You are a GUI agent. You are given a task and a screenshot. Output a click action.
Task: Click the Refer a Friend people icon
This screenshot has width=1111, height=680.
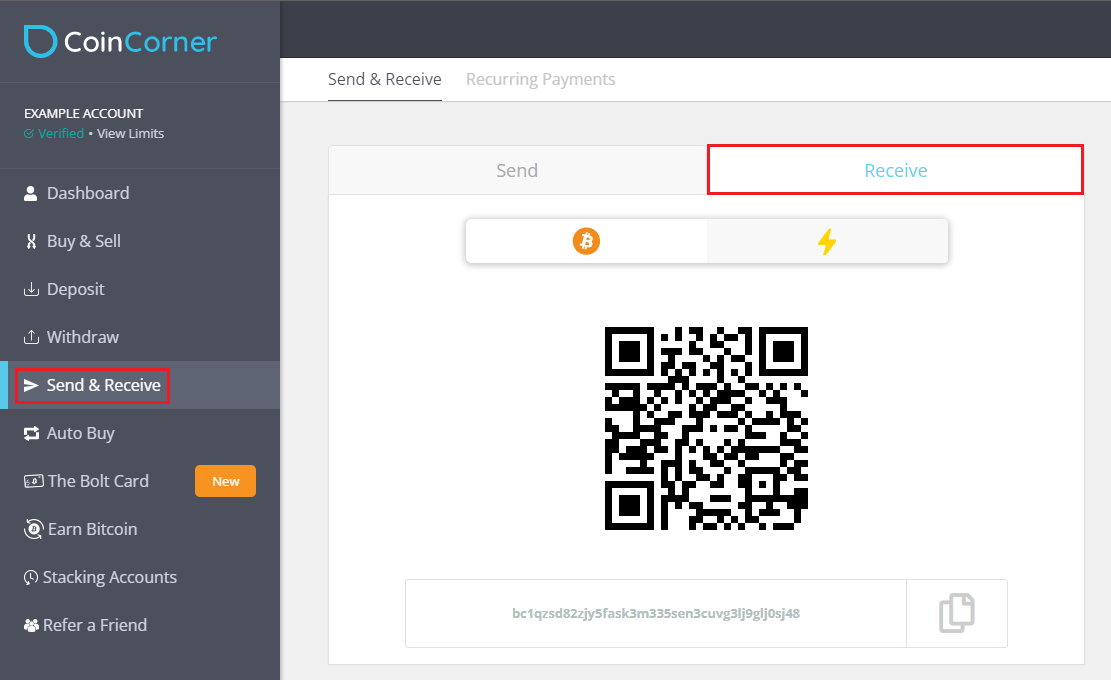tap(31, 625)
